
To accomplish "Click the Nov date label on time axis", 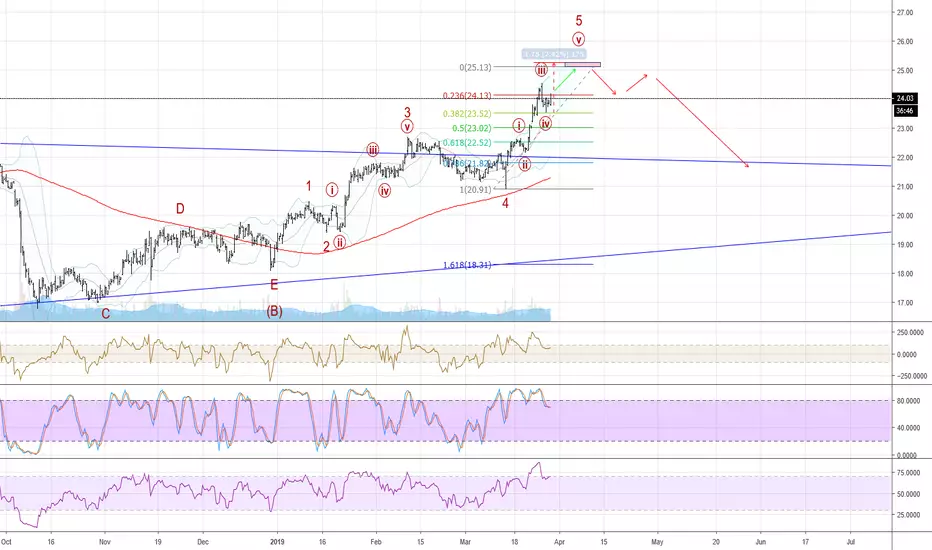I will tap(105, 542).
